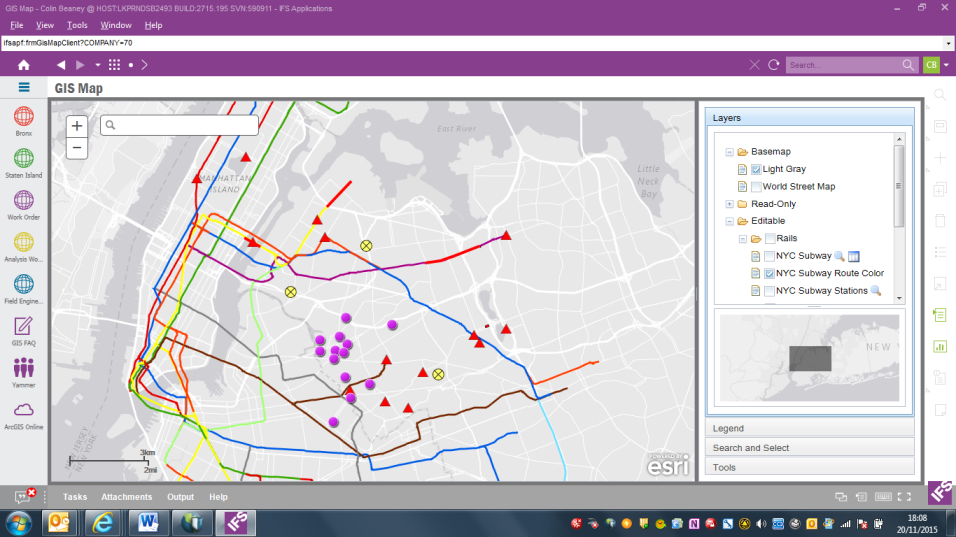Open the grid navigator icon
956x537 pixels.
pyautogui.click(x=114, y=65)
